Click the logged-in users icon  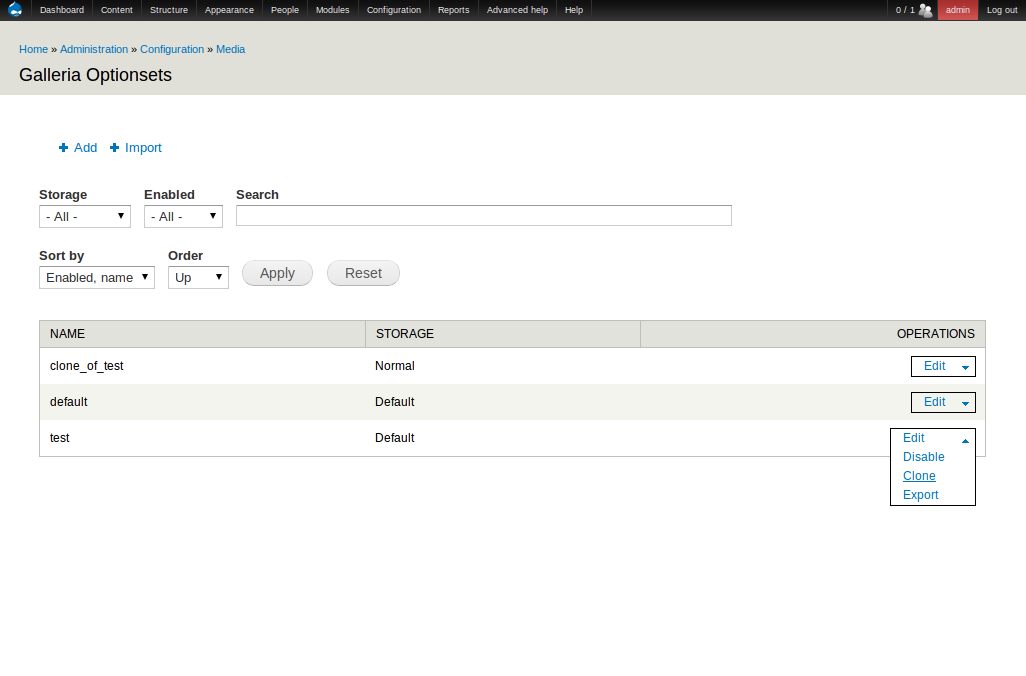[925, 10]
